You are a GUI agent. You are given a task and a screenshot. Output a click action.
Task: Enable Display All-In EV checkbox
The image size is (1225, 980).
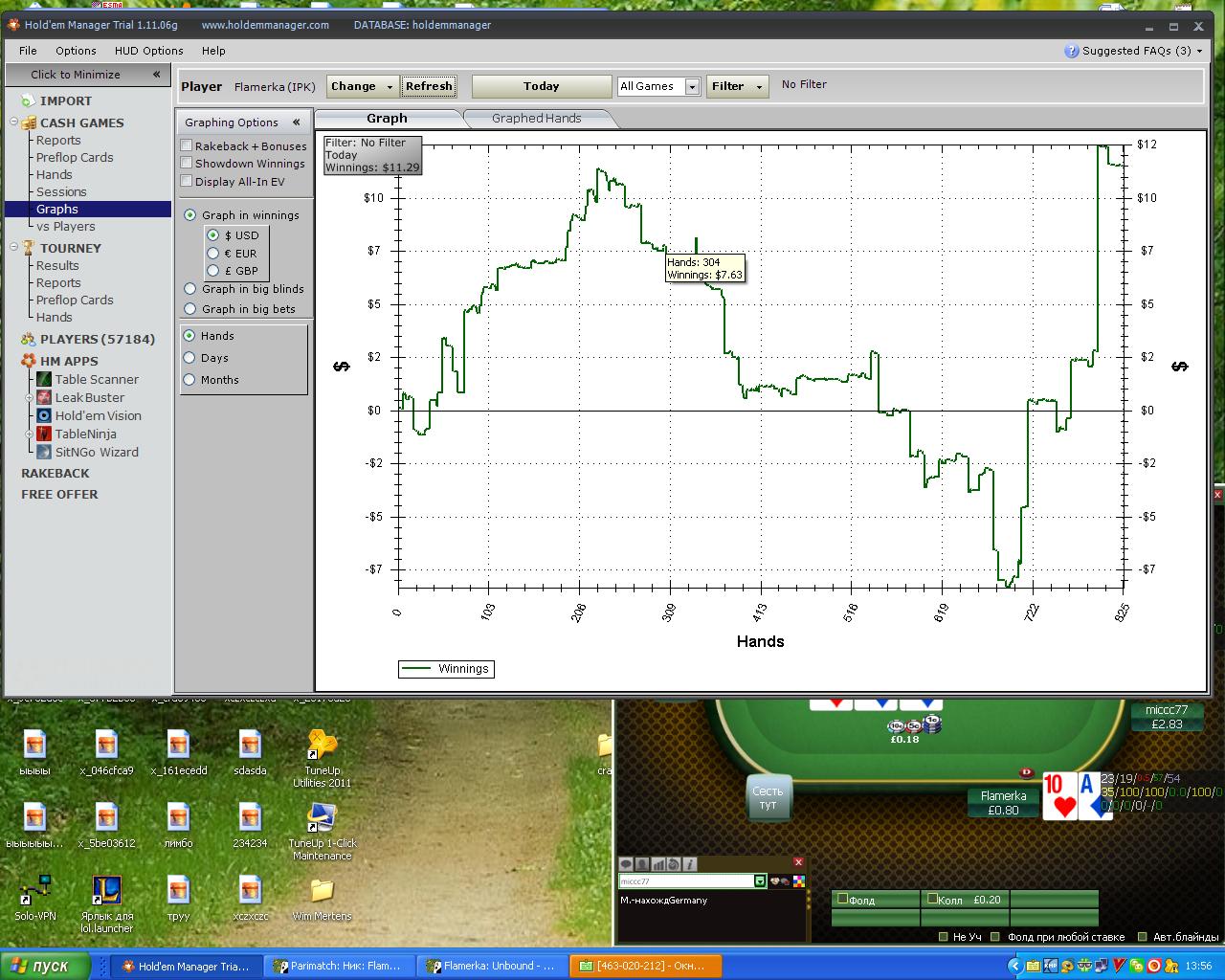(187, 182)
